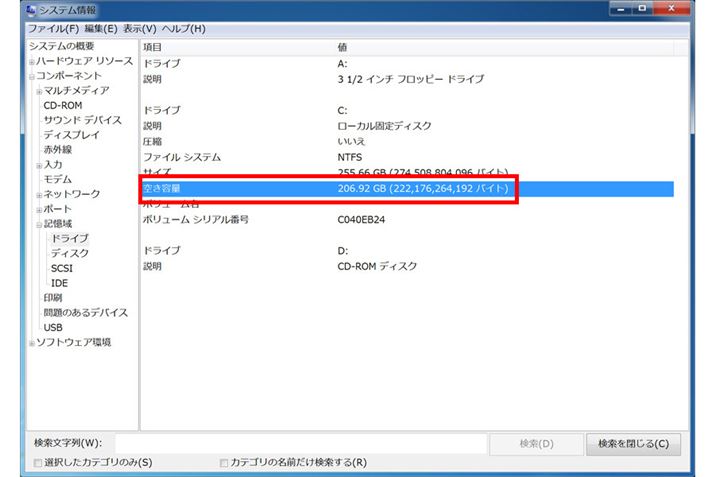Viewport: 715px width, 477px height.
Task: Open the 編集(E) menu
Action: coord(101,29)
